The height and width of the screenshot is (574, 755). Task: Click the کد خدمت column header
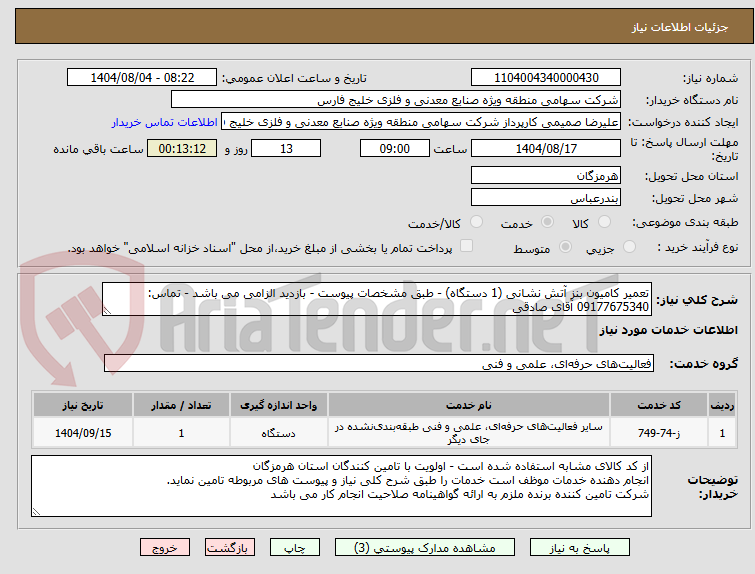click(x=658, y=405)
